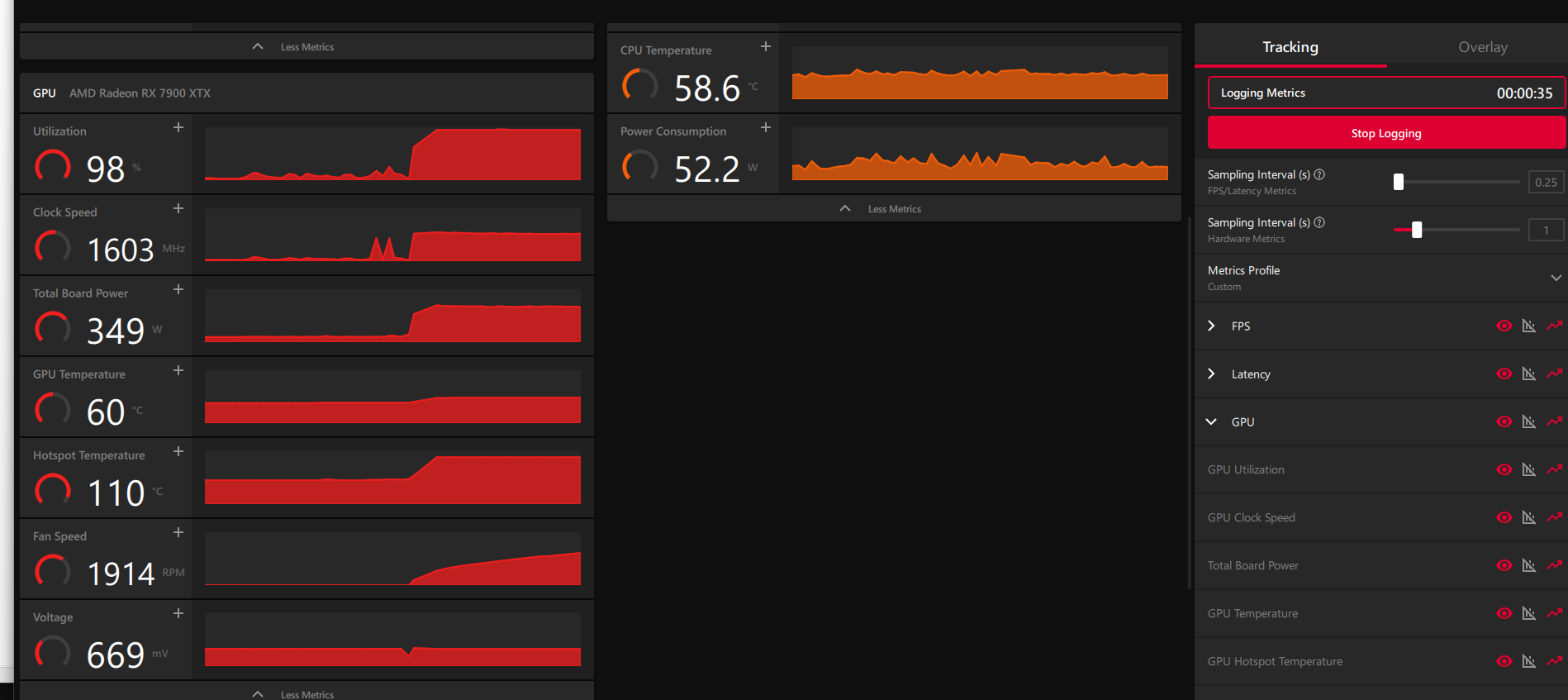Click plus icon on GPU Temperature tile
The width and height of the screenshot is (1568, 700).
point(178,370)
